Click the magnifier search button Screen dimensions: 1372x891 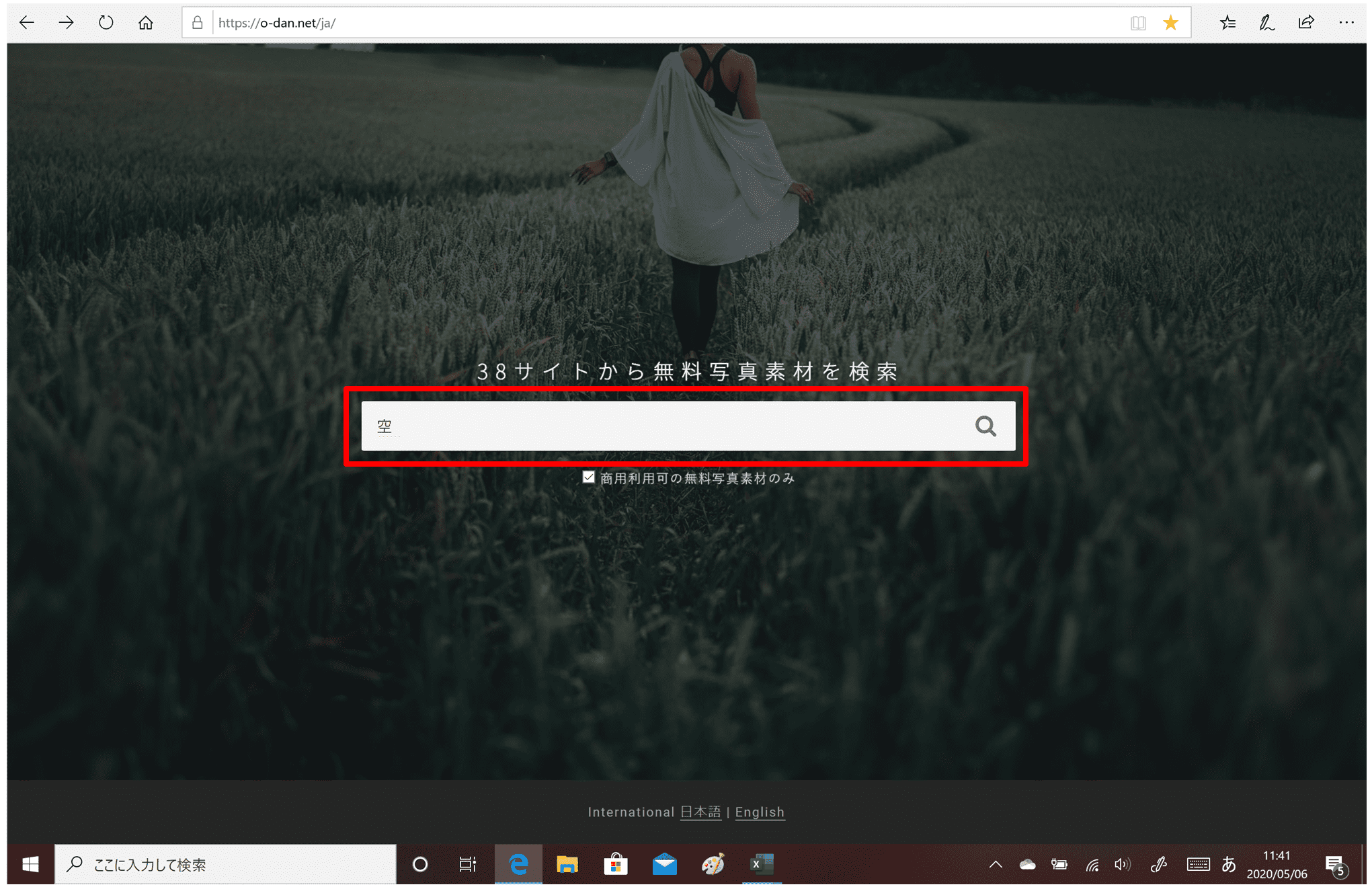pyautogui.click(x=985, y=426)
